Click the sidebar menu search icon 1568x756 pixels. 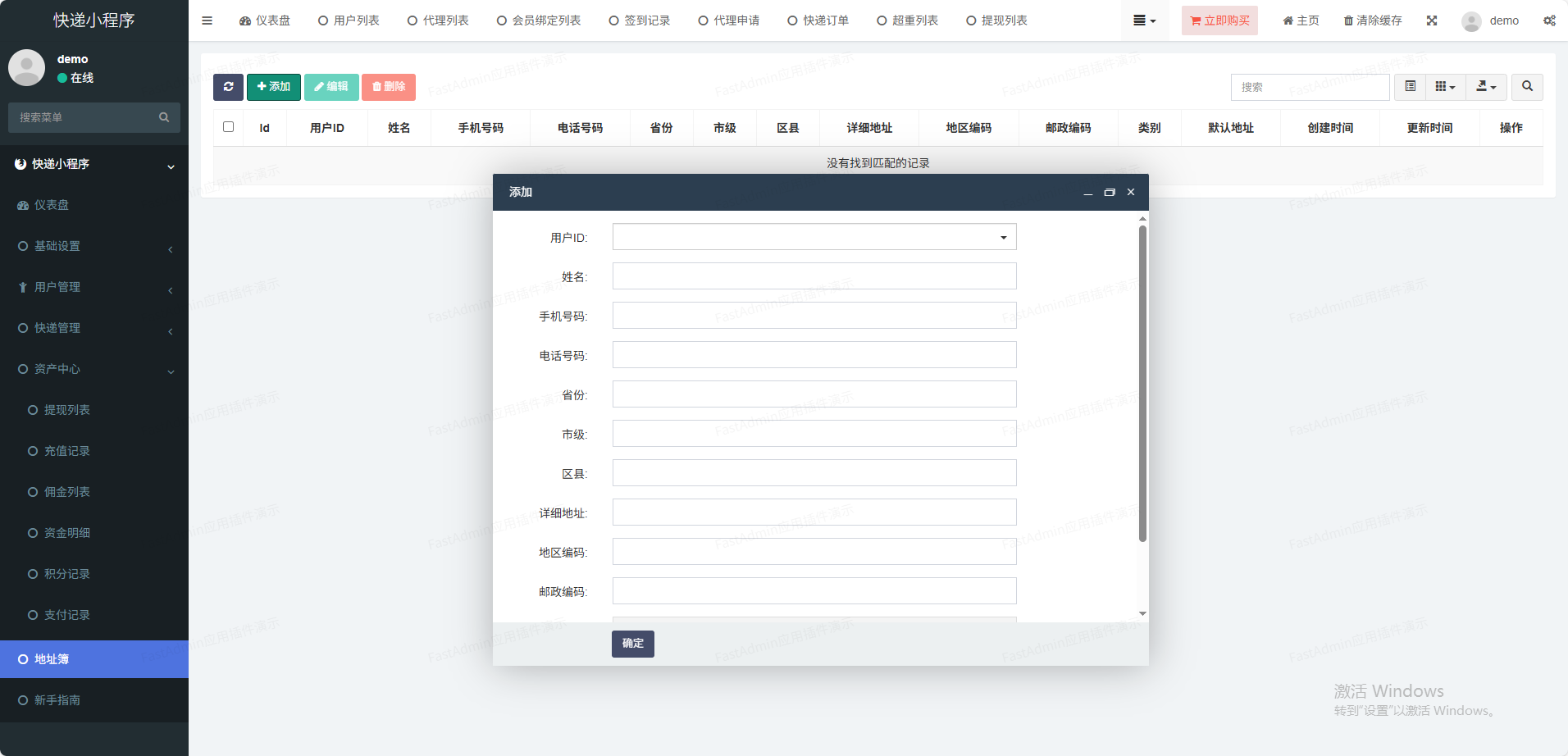pyautogui.click(x=164, y=117)
